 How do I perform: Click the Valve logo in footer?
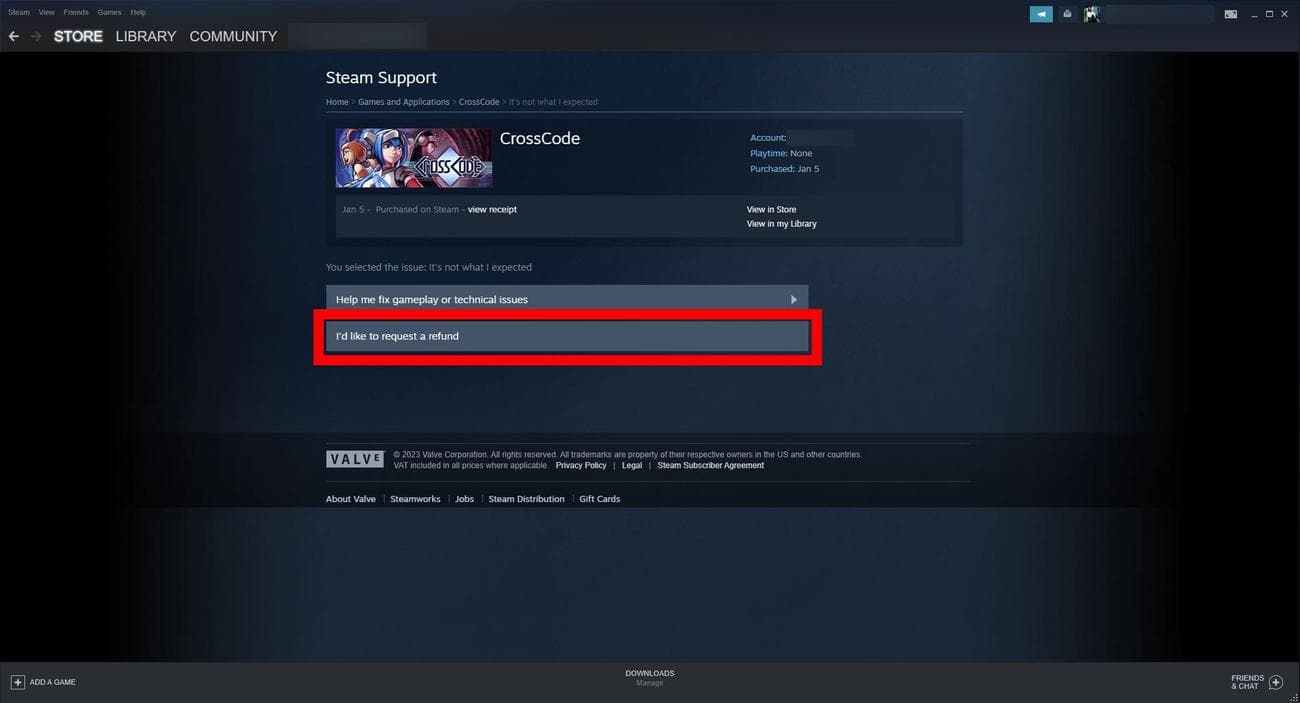coord(355,459)
